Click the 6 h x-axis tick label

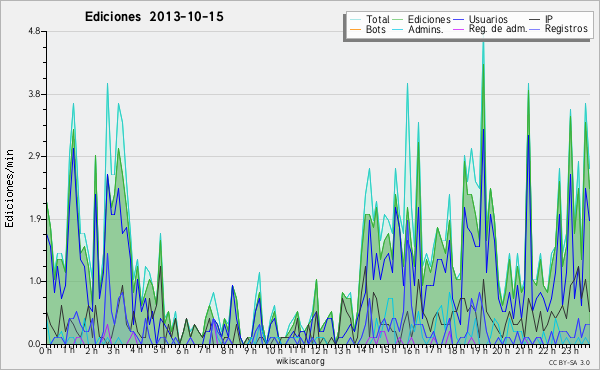[182, 351]
